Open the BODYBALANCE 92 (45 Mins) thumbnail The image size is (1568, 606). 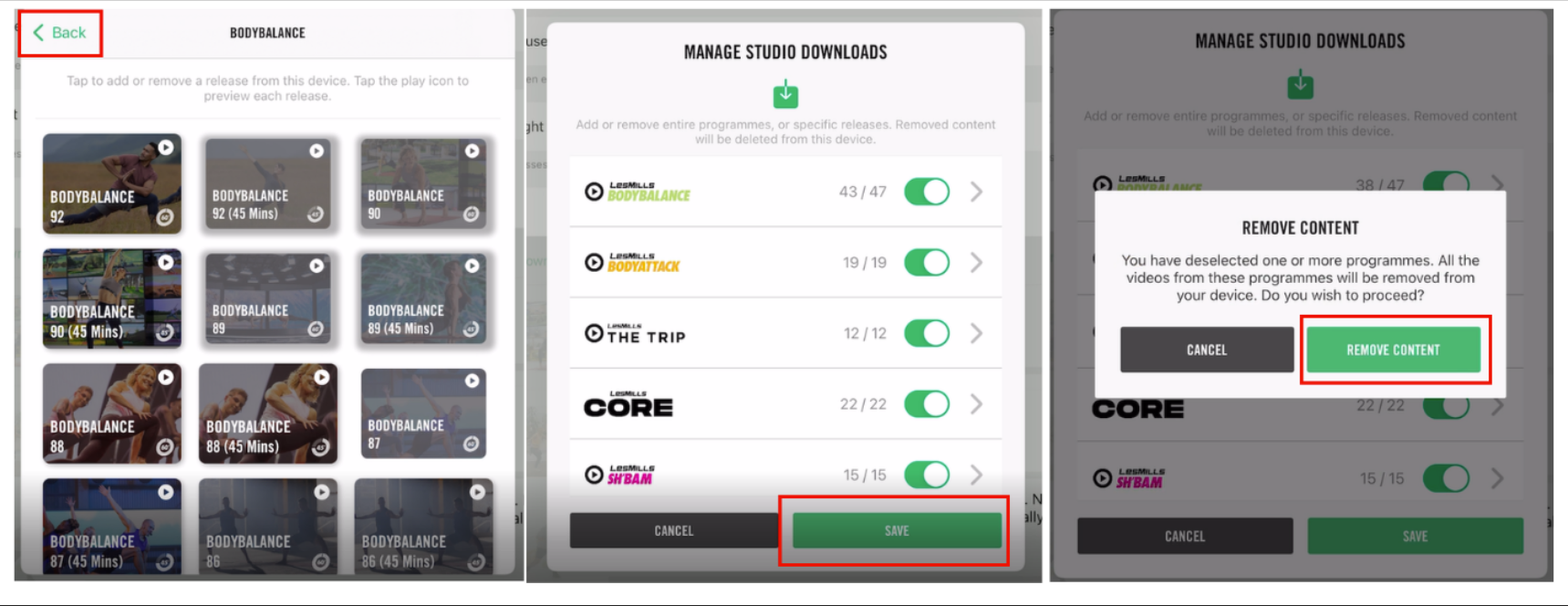[267, 183]
